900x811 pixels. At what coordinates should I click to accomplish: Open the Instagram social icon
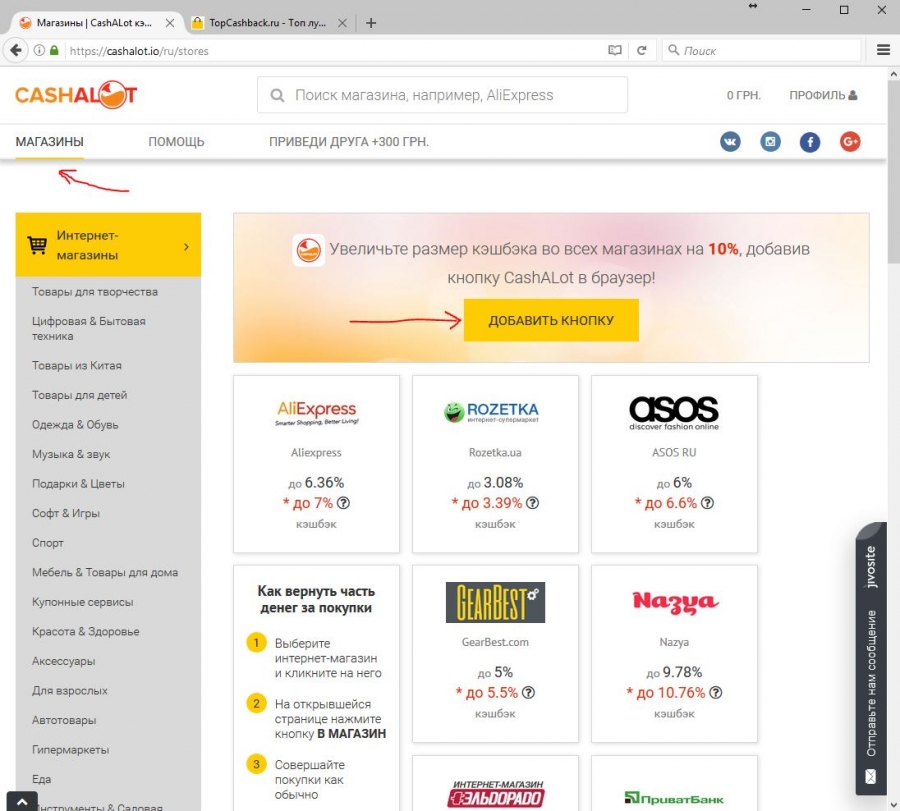pyautogui.click(x=770, y=142)
